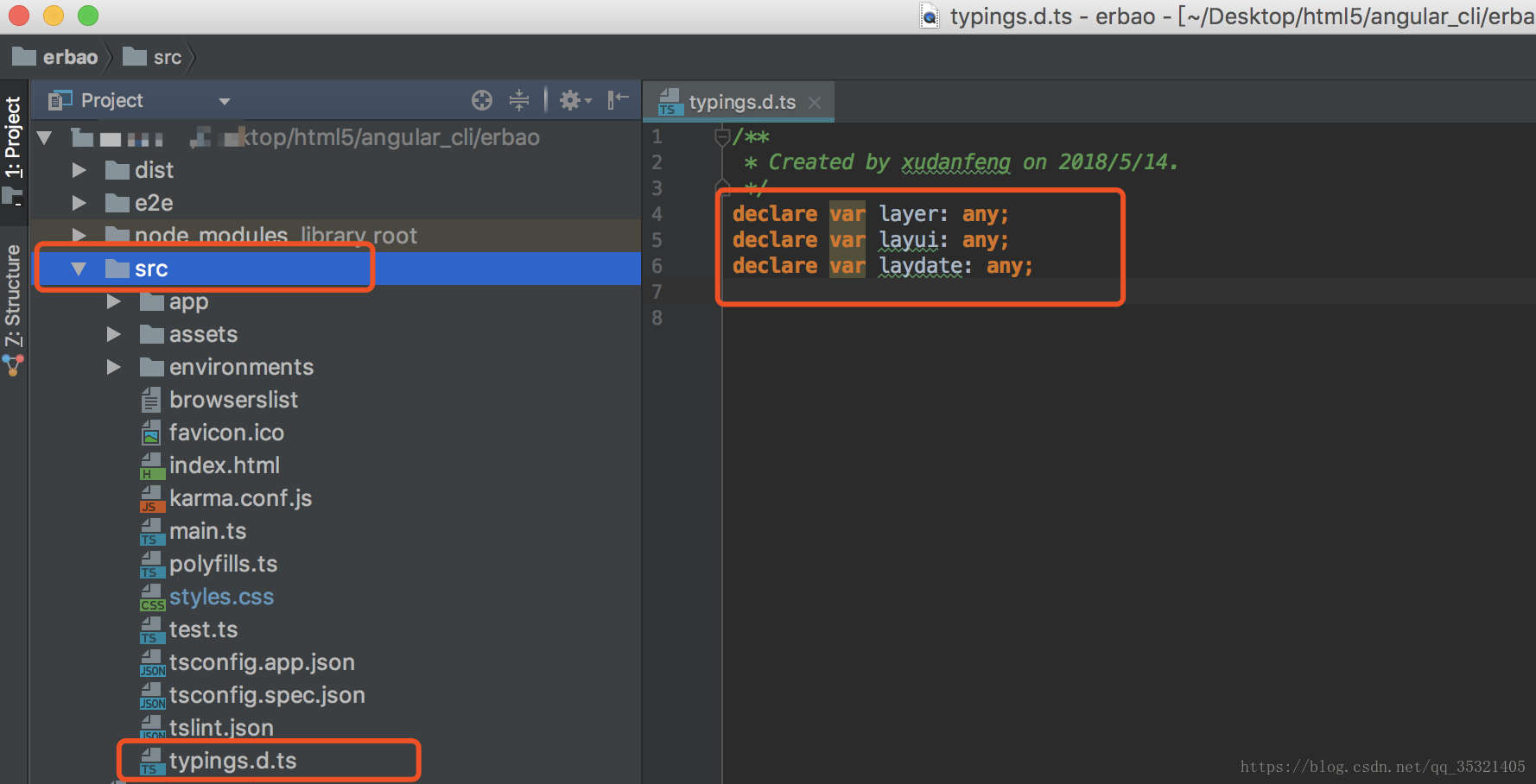Click the collapse all icon in Project panel

pyautogui.click(x=519, y=100)
